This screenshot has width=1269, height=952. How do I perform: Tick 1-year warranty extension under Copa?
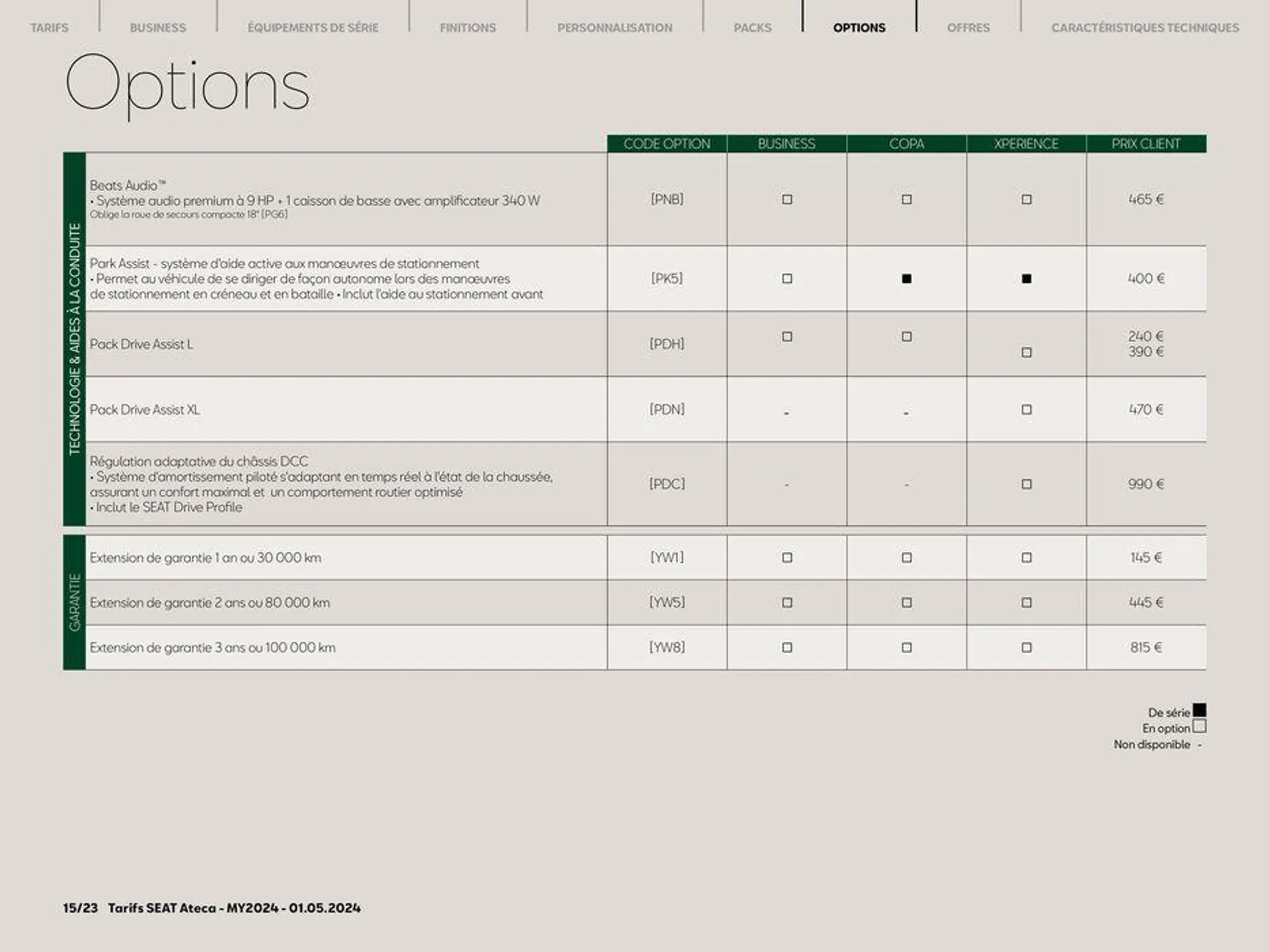[906, 558]
